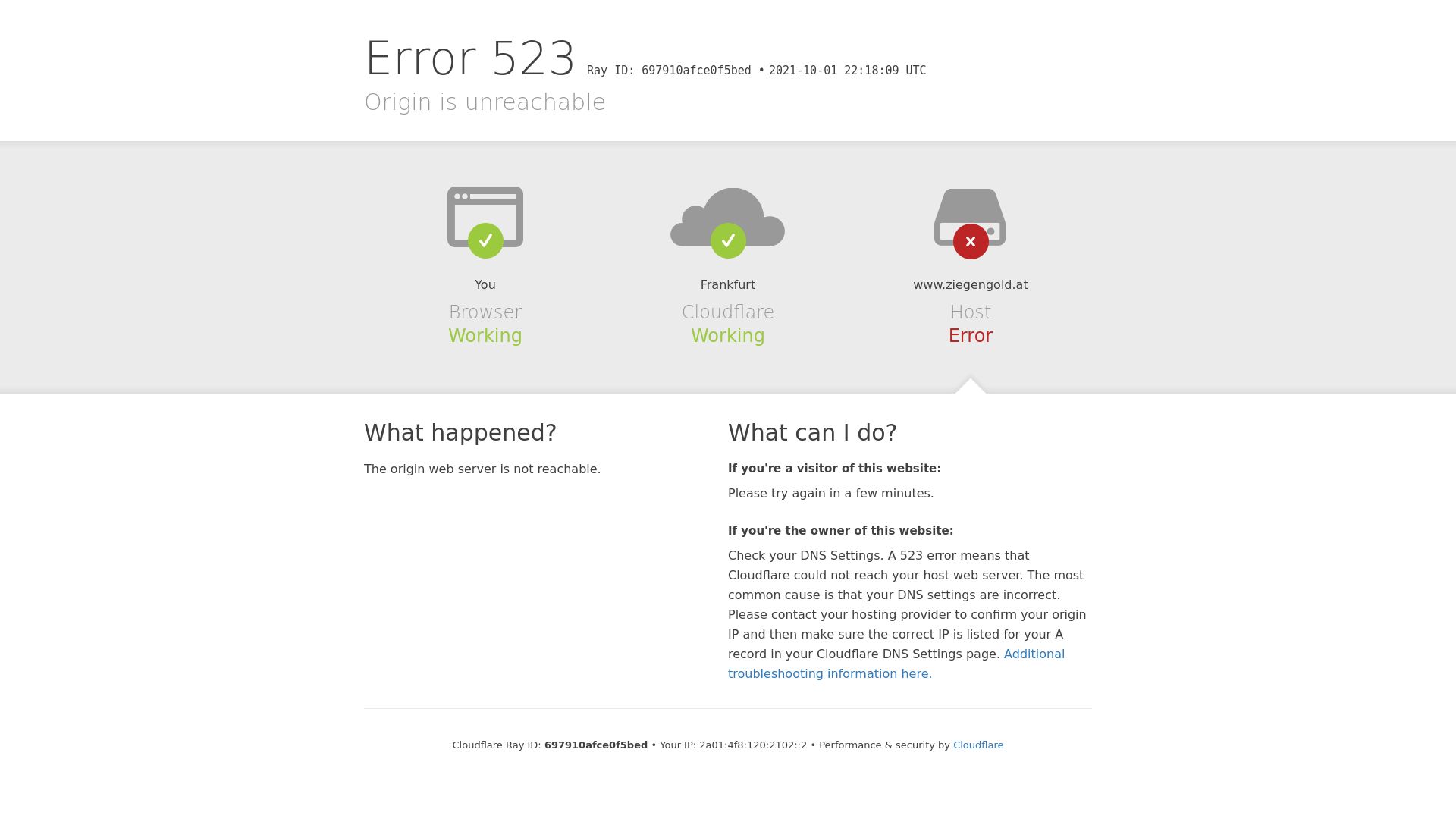This screenshot has height=819, width=1456.
Task: Click the bold Ray ID in footer
Action: click(x=596, y=745)
